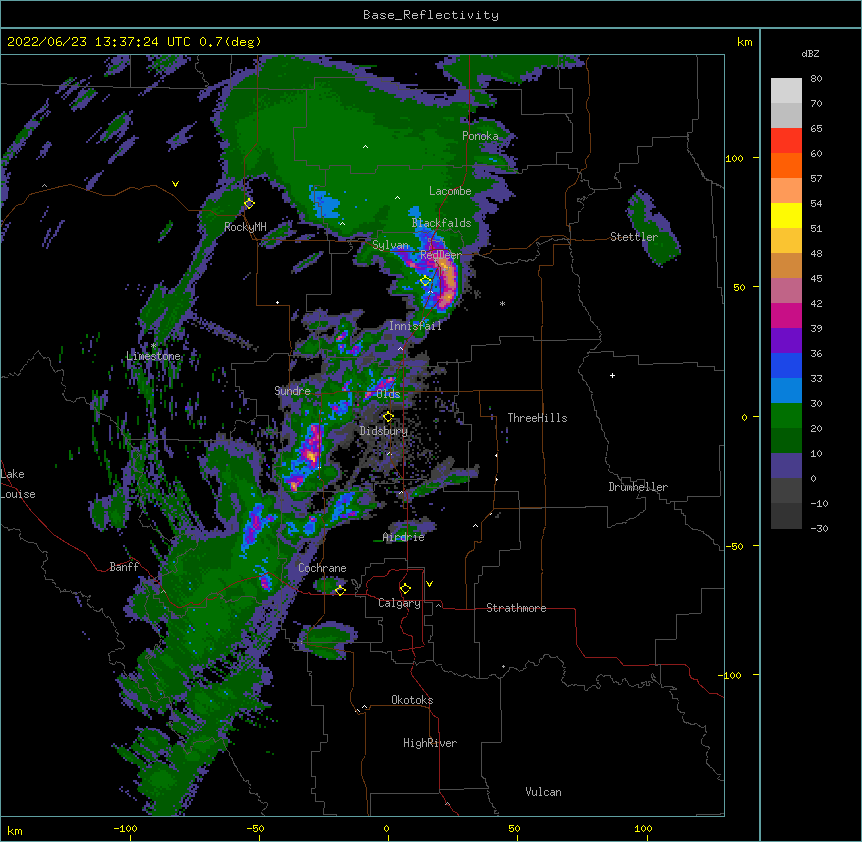The height and width of the screenshot is (842, 862).
Task: Click the Sylvan label
Action: point(390,245)
